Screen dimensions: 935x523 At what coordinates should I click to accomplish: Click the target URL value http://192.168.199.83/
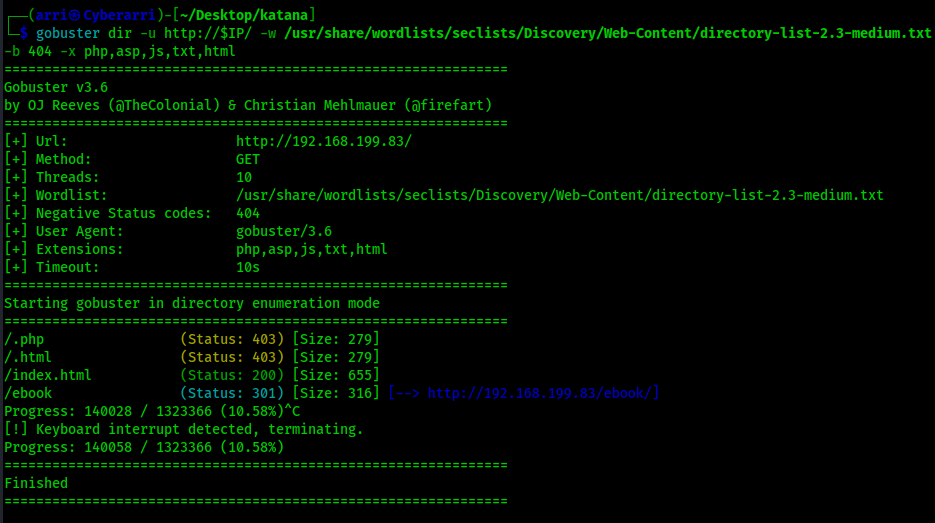pyautogui.click(x=323, y=141)
